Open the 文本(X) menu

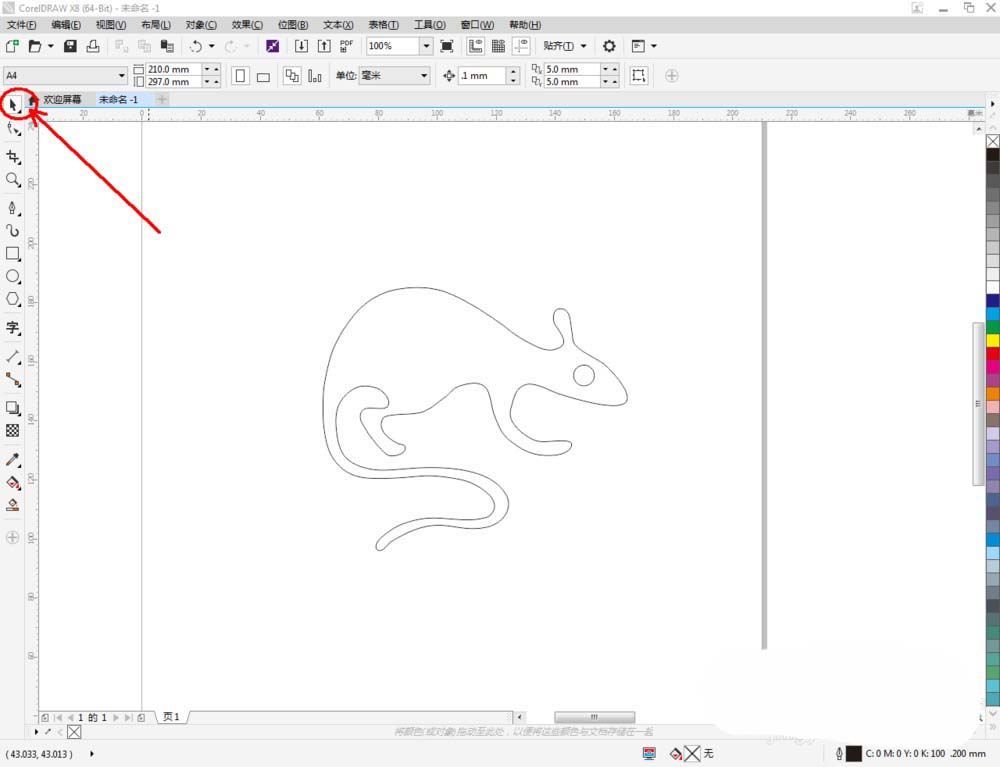click(338, 25)
